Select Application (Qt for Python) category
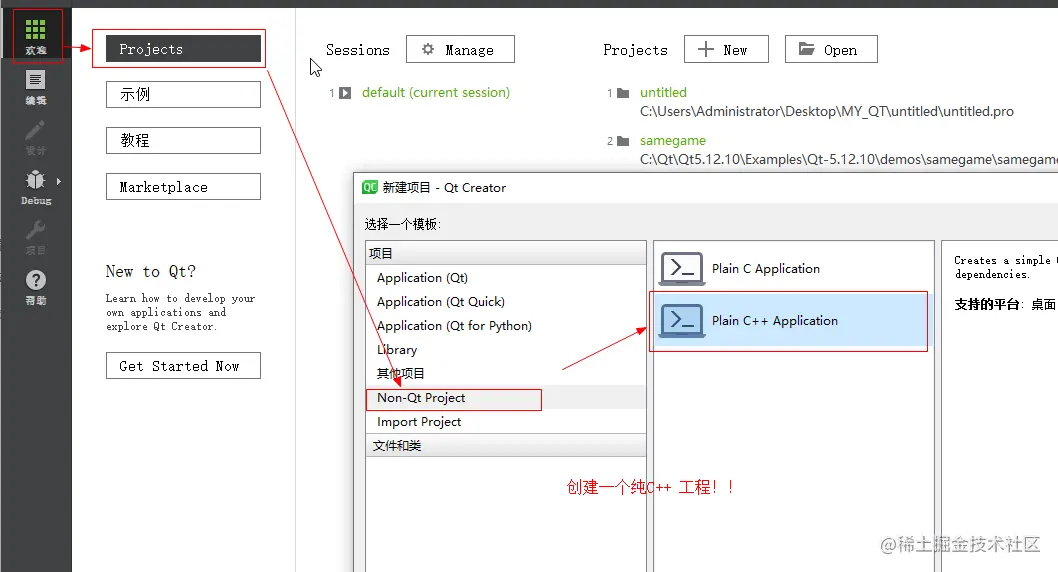The width and height of the screenshot is (1058, 572). pyautogui.click(x=506, y=326)
